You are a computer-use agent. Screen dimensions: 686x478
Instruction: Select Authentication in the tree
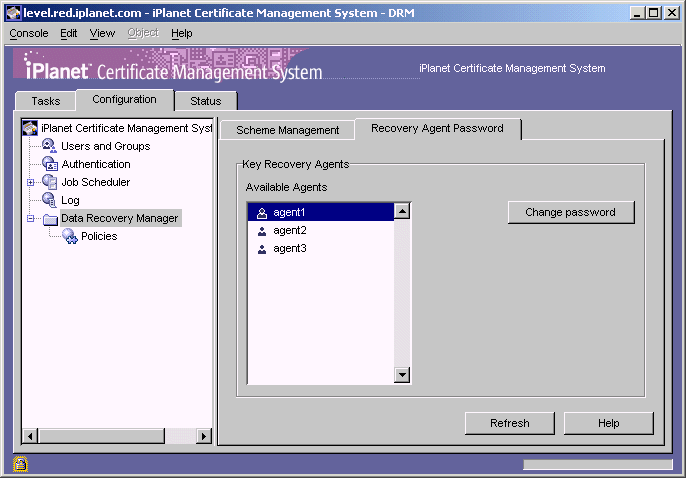(96, 164)
